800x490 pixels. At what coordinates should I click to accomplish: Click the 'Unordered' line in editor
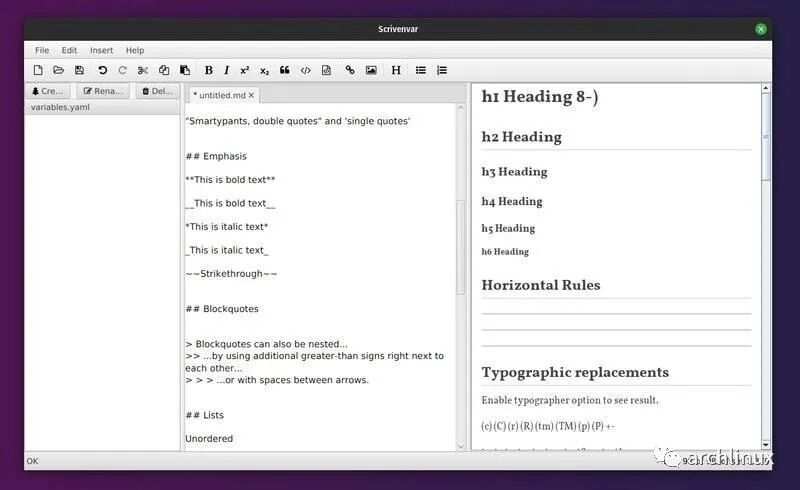coord(209,438)
